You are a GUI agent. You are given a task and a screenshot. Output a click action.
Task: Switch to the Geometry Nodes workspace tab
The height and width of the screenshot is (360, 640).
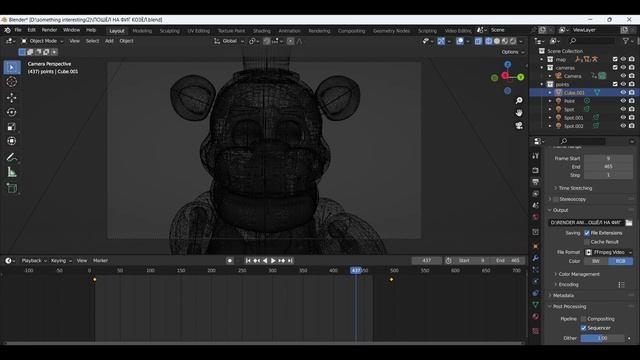(x=391, y=31)
